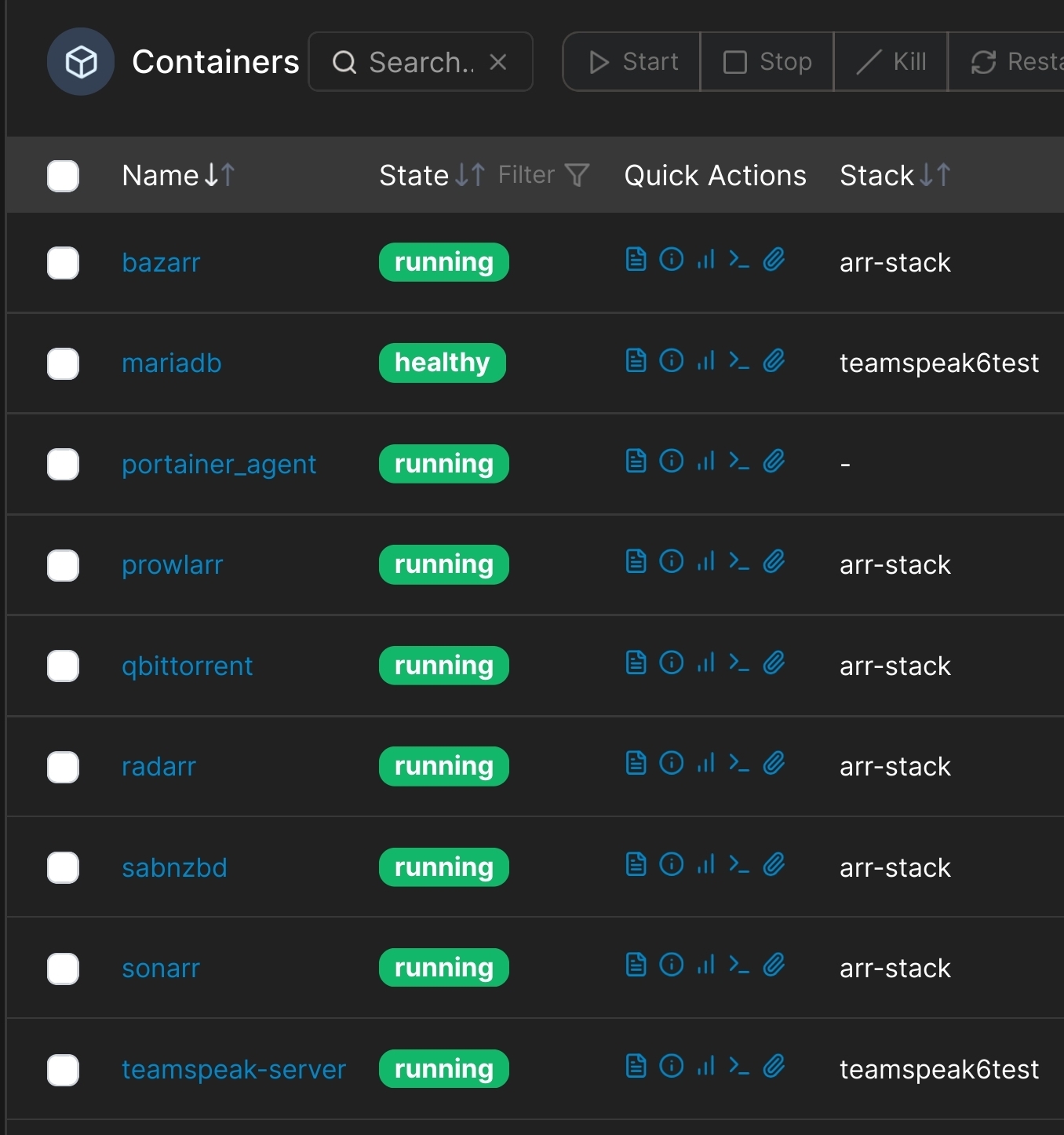Open the bazarr container link
Viewport: 1064px width, 1135px height.
(161, 262)
